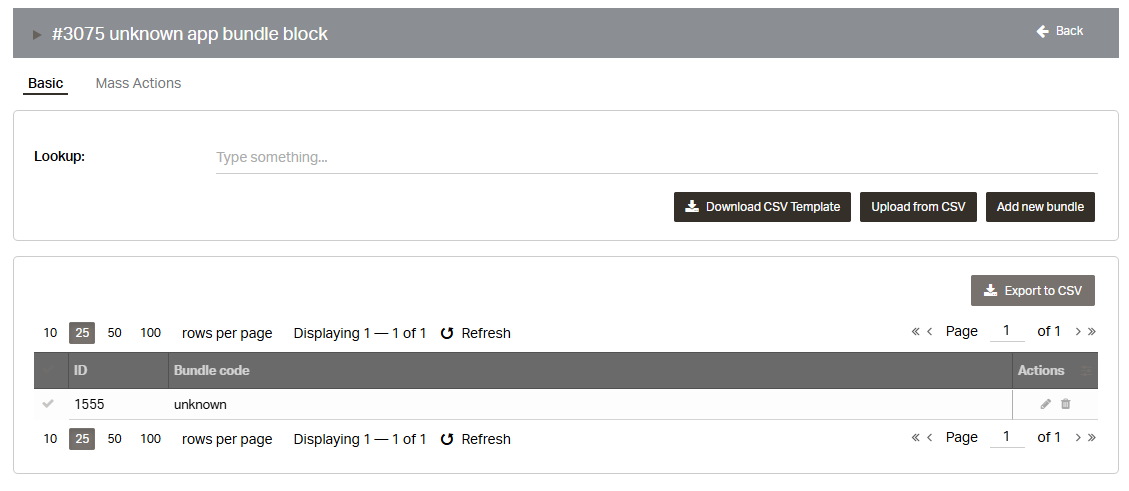Go to the next page using the pager below the table

1078,437
